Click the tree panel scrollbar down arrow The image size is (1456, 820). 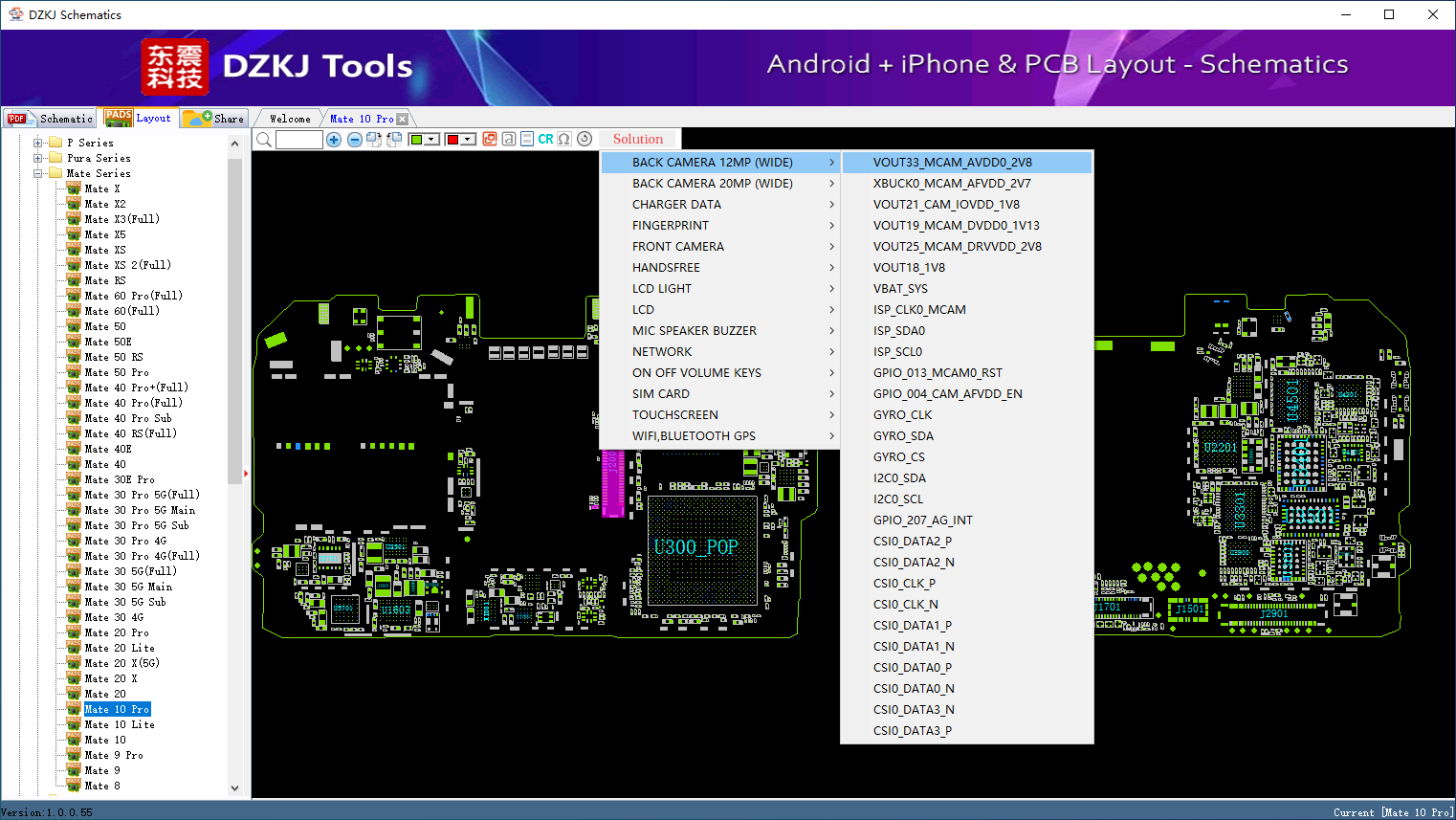tap(235, 788)
